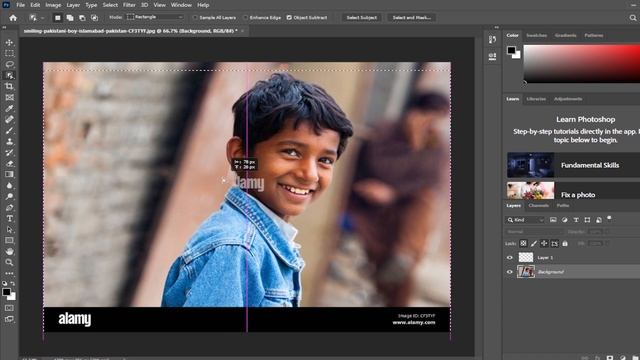Select the Healing Brush tool
The width and height of the screenshot is (640, 360).
(x=9, y=120)
